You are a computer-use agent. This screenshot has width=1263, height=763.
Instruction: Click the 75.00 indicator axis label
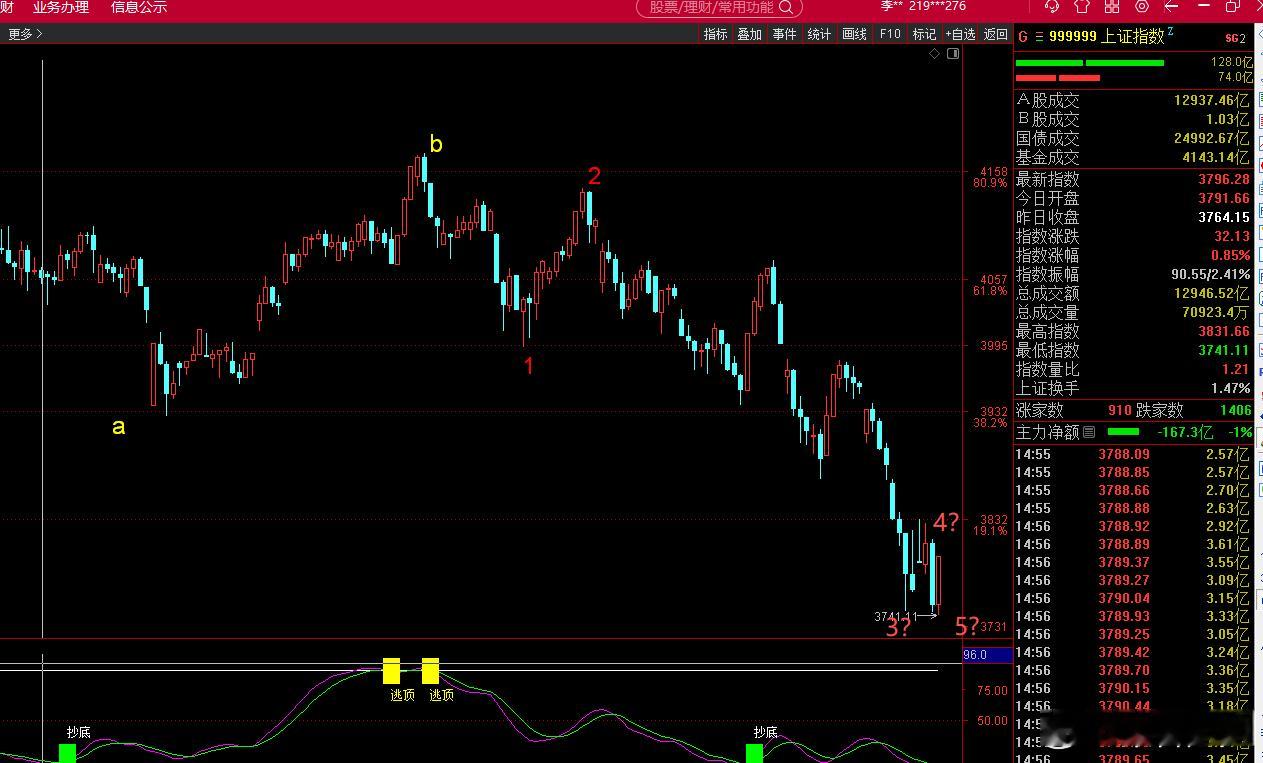992,690
